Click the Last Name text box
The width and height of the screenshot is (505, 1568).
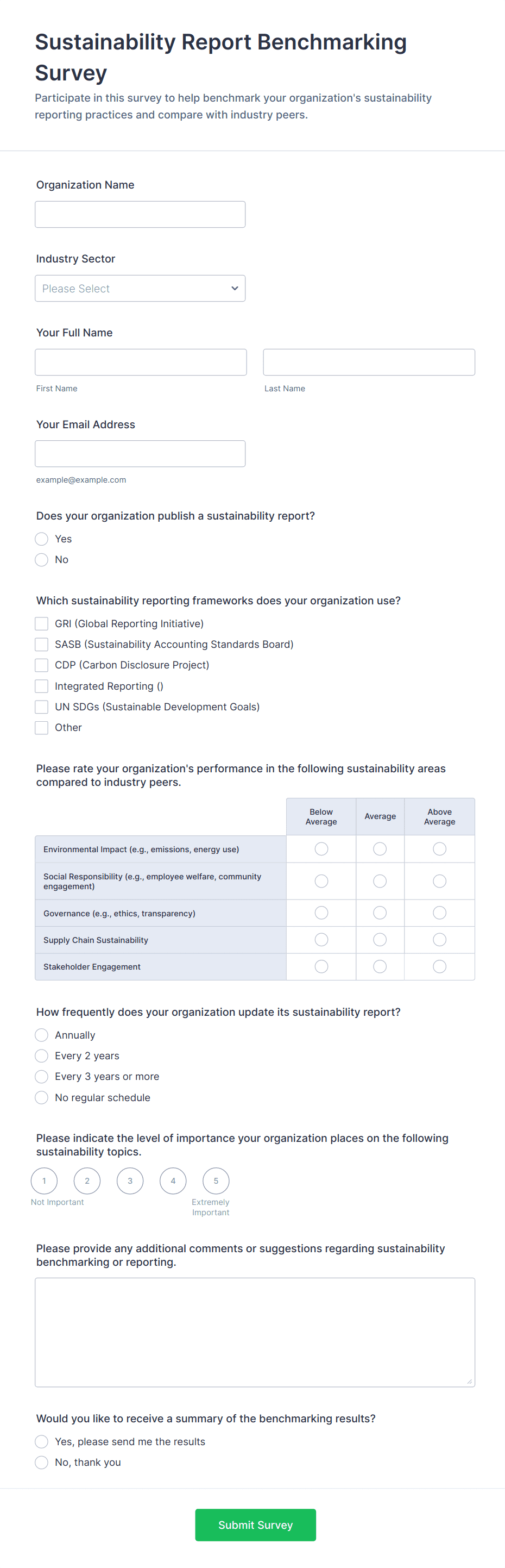pos(369,362)
